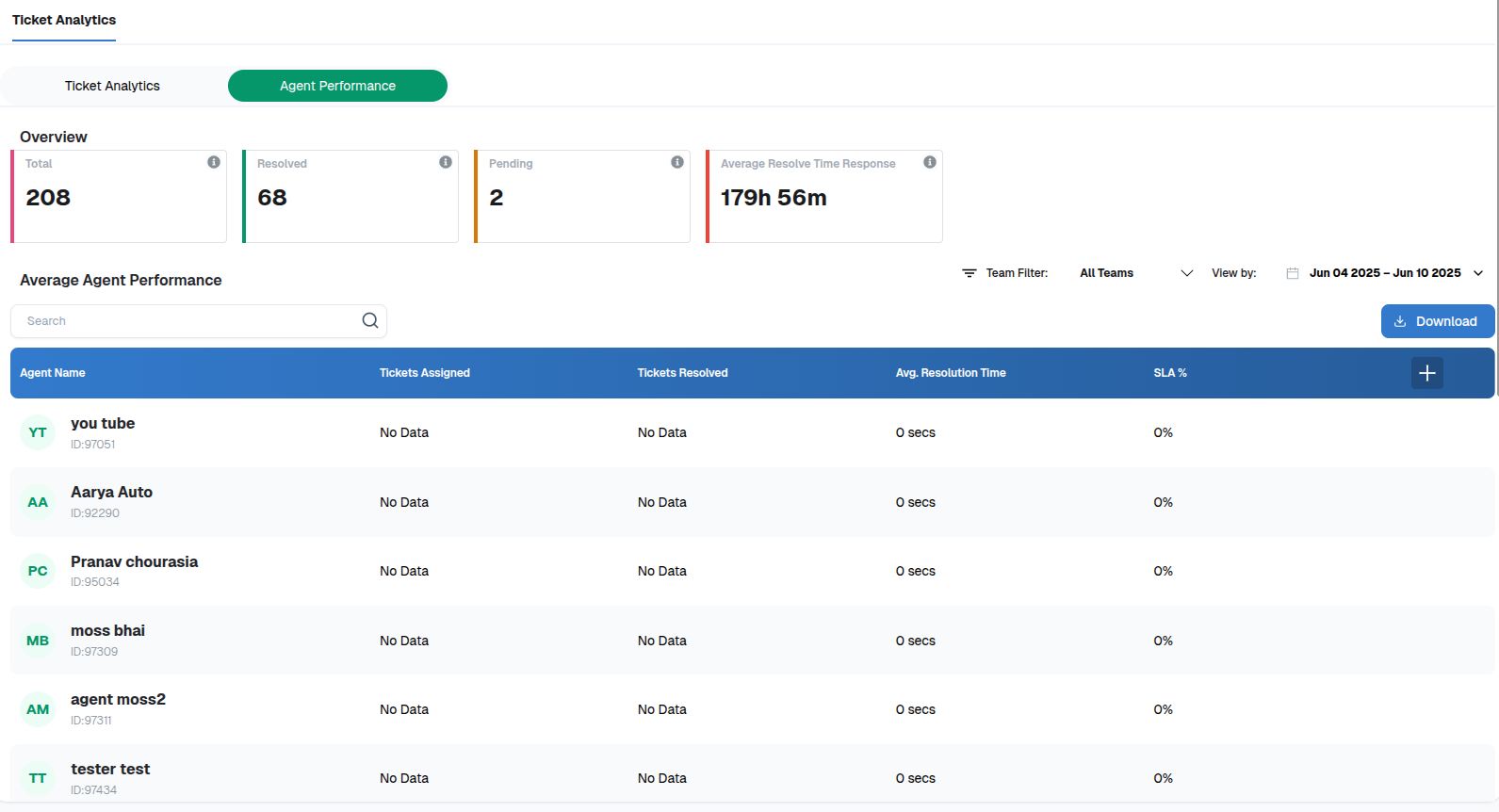Select the Agent Performance tab
Image resolution: width=1499 pixels, height=812 pixels.
click(x=337, y=86)
